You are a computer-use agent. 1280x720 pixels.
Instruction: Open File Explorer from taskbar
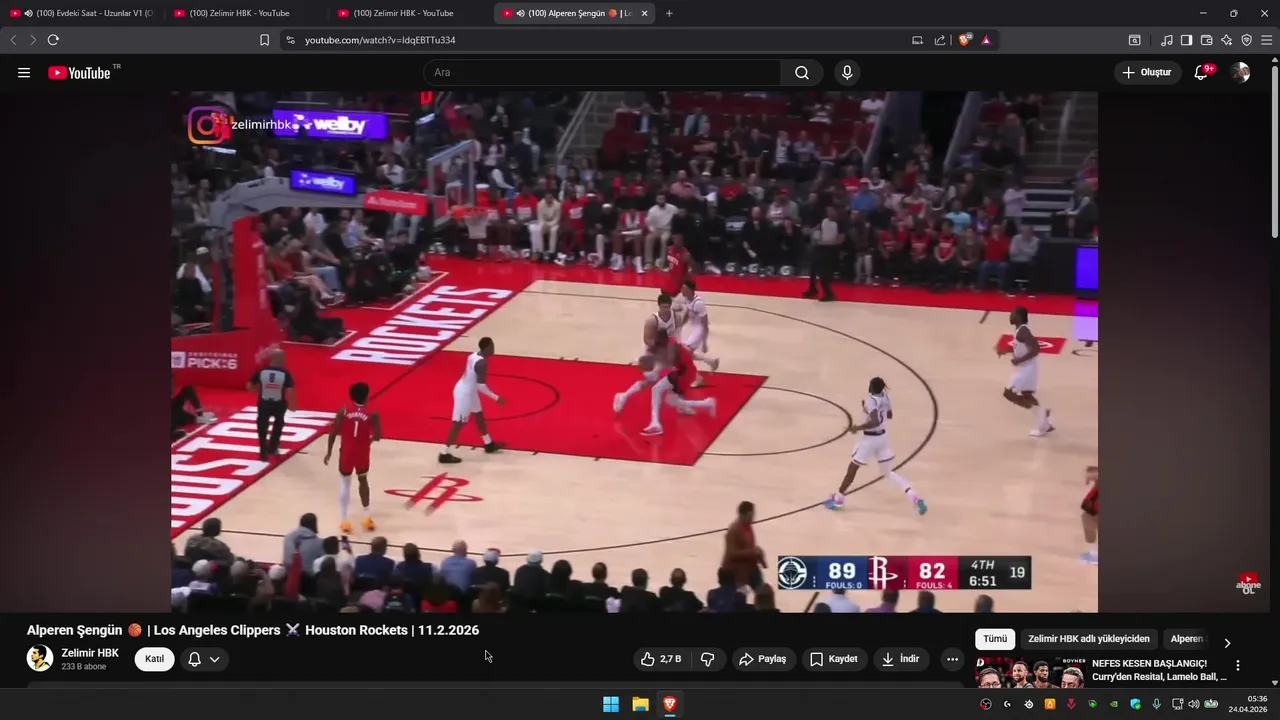640,704
